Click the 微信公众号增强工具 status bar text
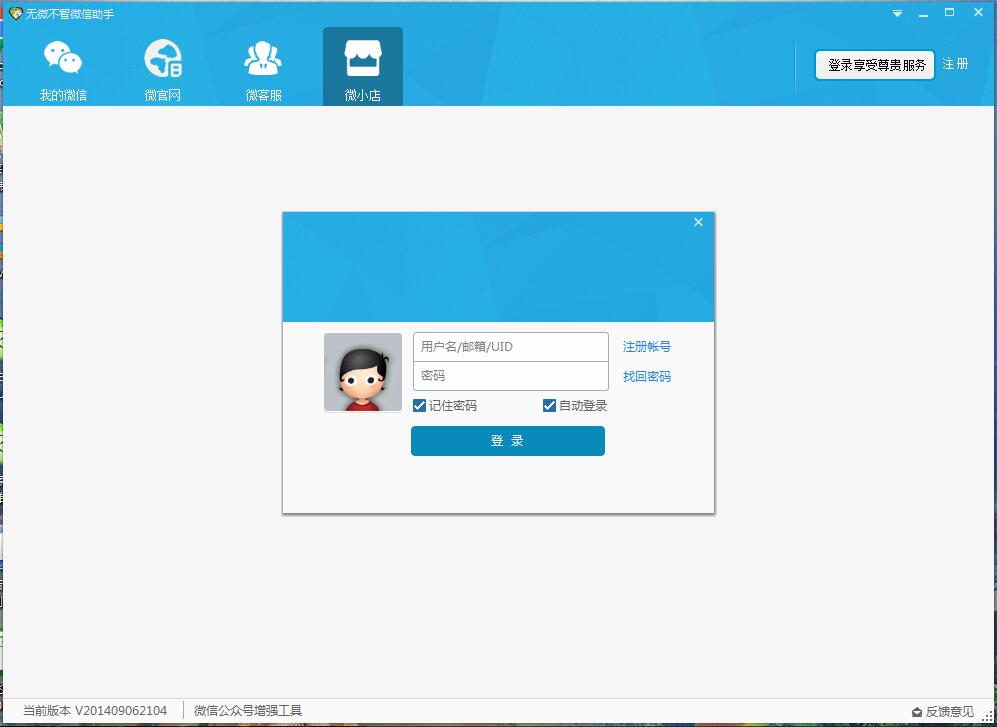The image size is (997, 727). (x=248, y=711)
